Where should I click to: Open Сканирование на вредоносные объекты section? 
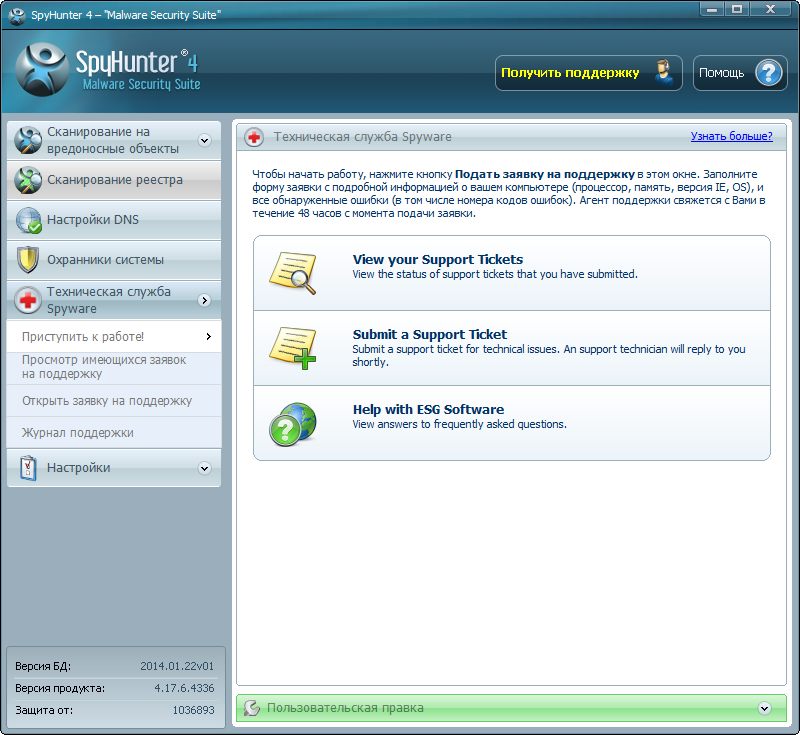114,140
